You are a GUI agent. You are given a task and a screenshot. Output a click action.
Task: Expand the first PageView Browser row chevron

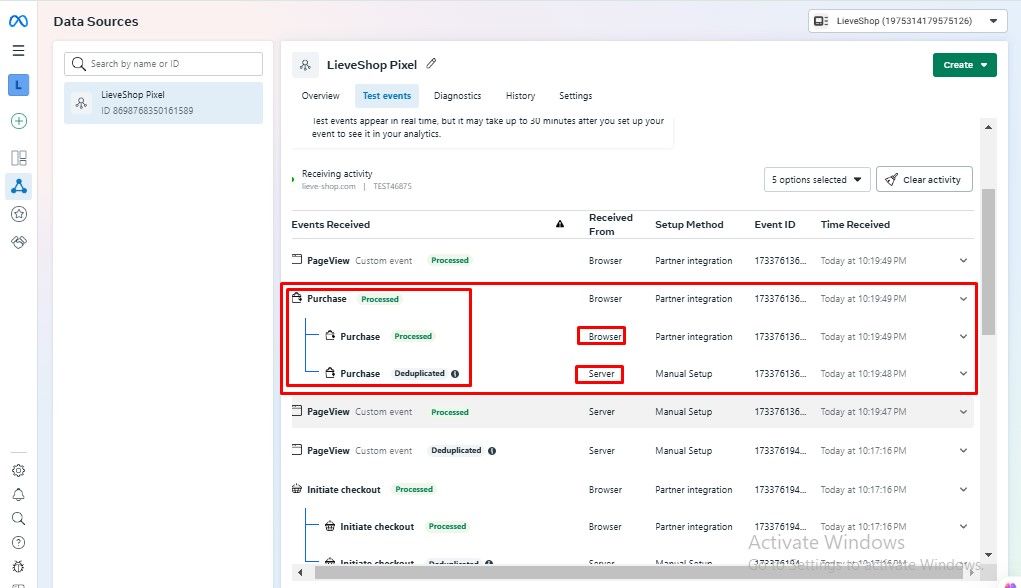(964, 260)
